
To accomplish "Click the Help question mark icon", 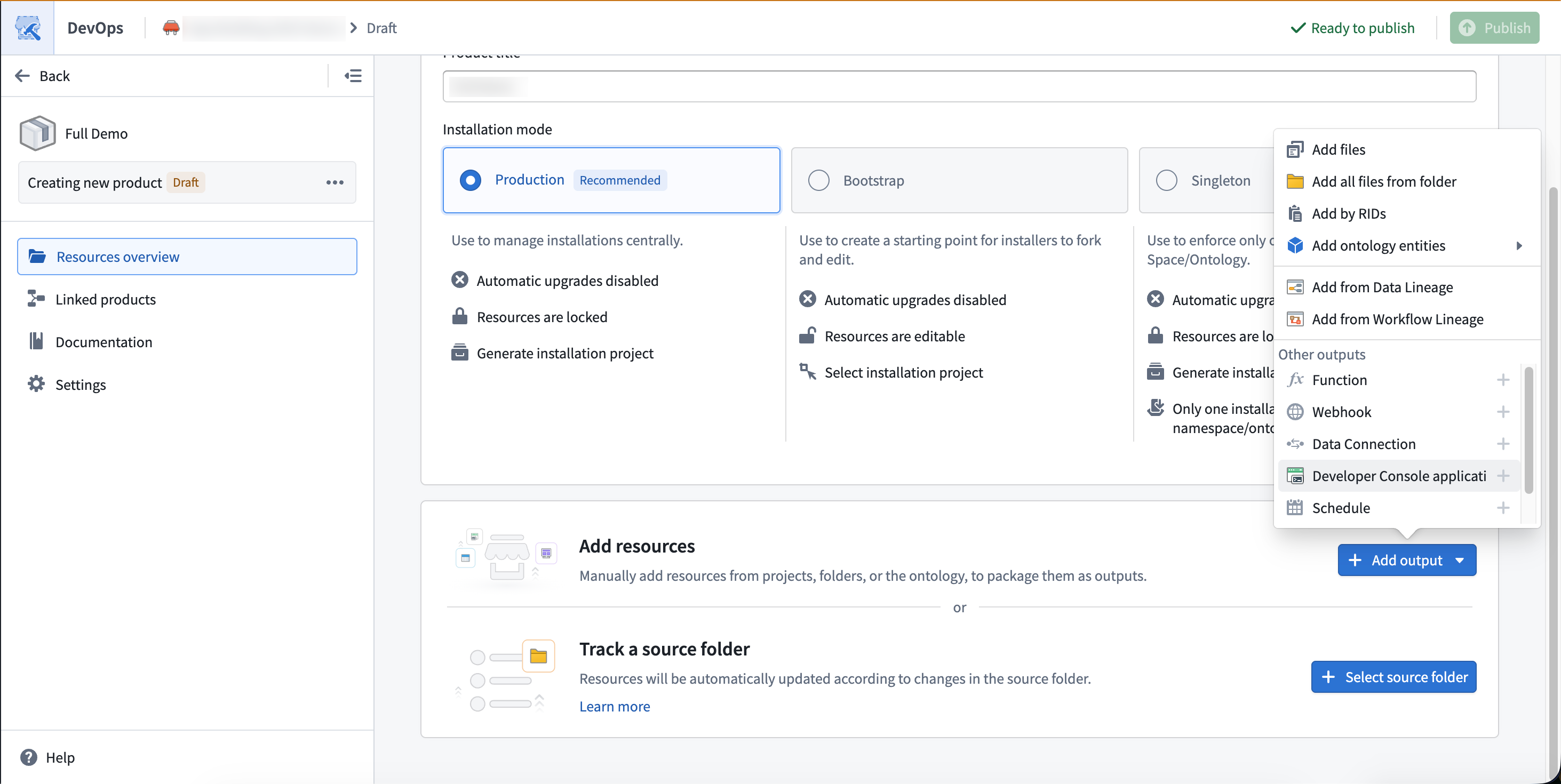I will 28,757.
